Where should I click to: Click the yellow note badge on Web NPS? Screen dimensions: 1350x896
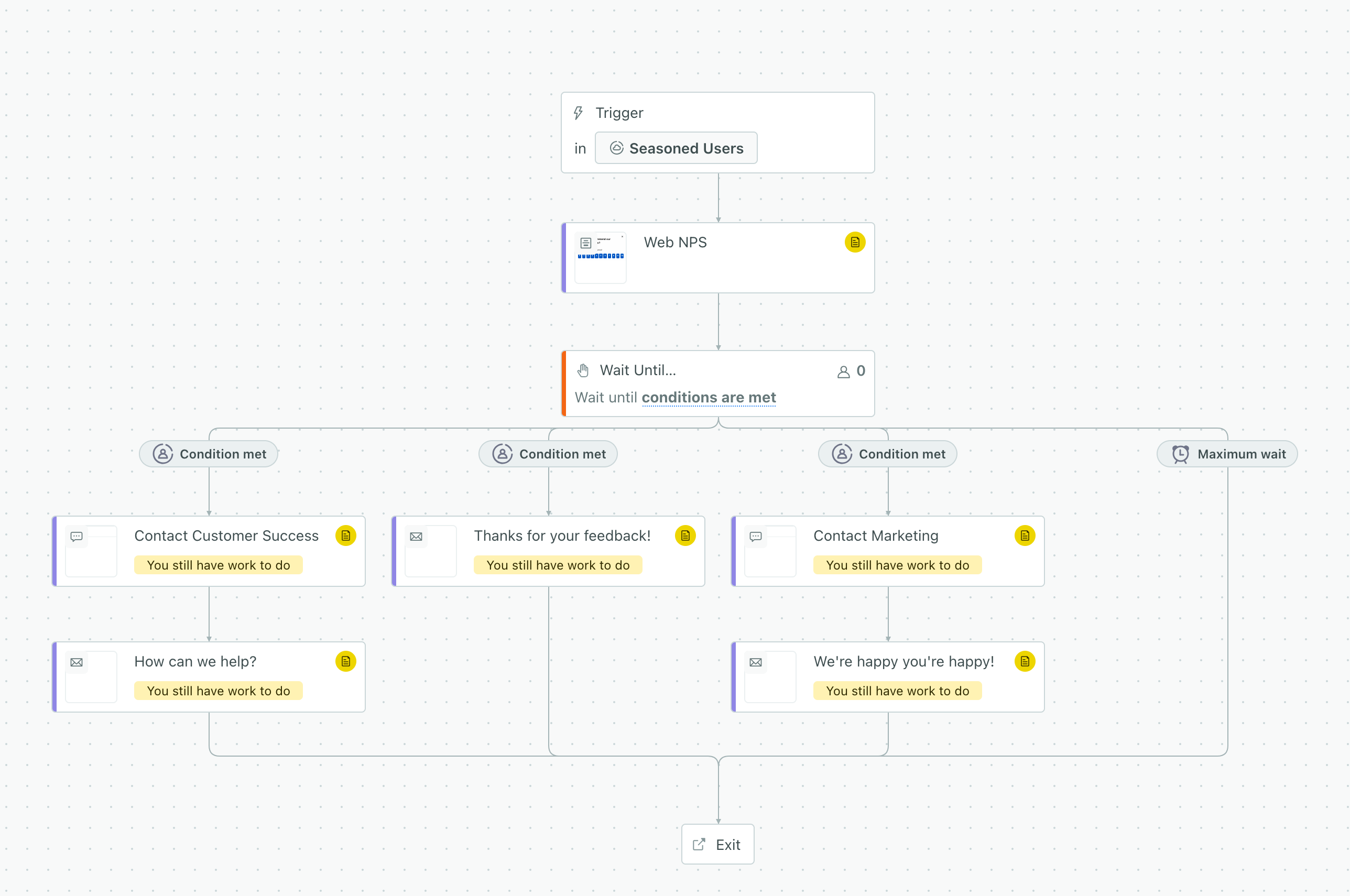[x=854, y=242]
